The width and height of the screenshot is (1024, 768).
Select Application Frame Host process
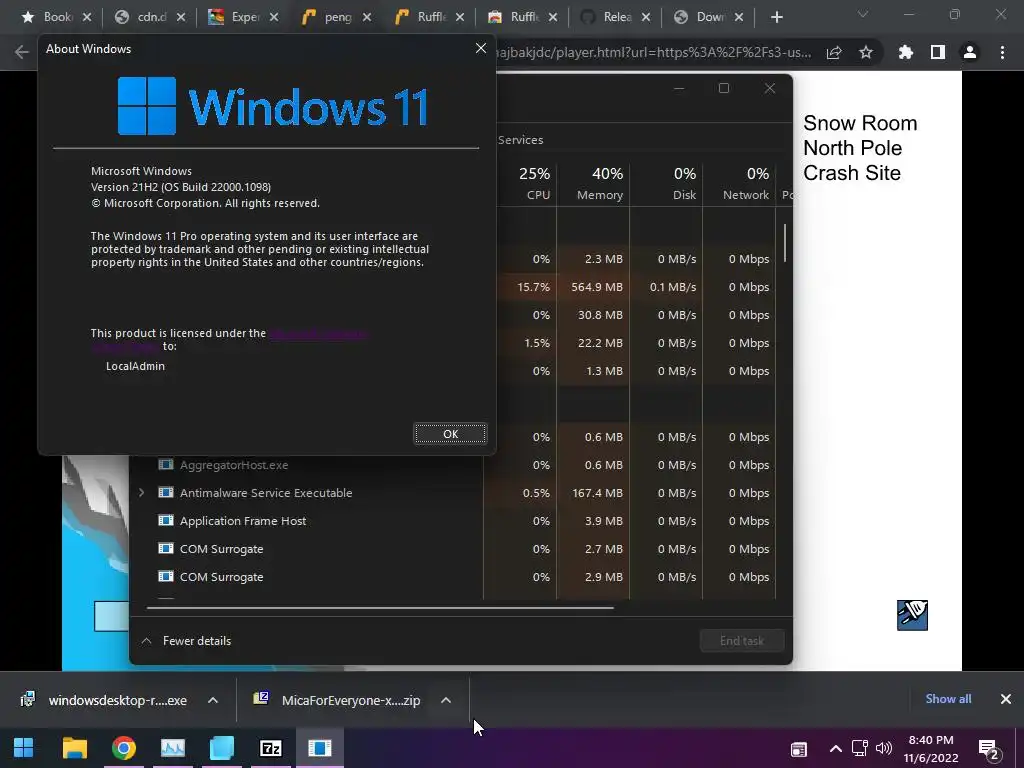click(242, 520)
